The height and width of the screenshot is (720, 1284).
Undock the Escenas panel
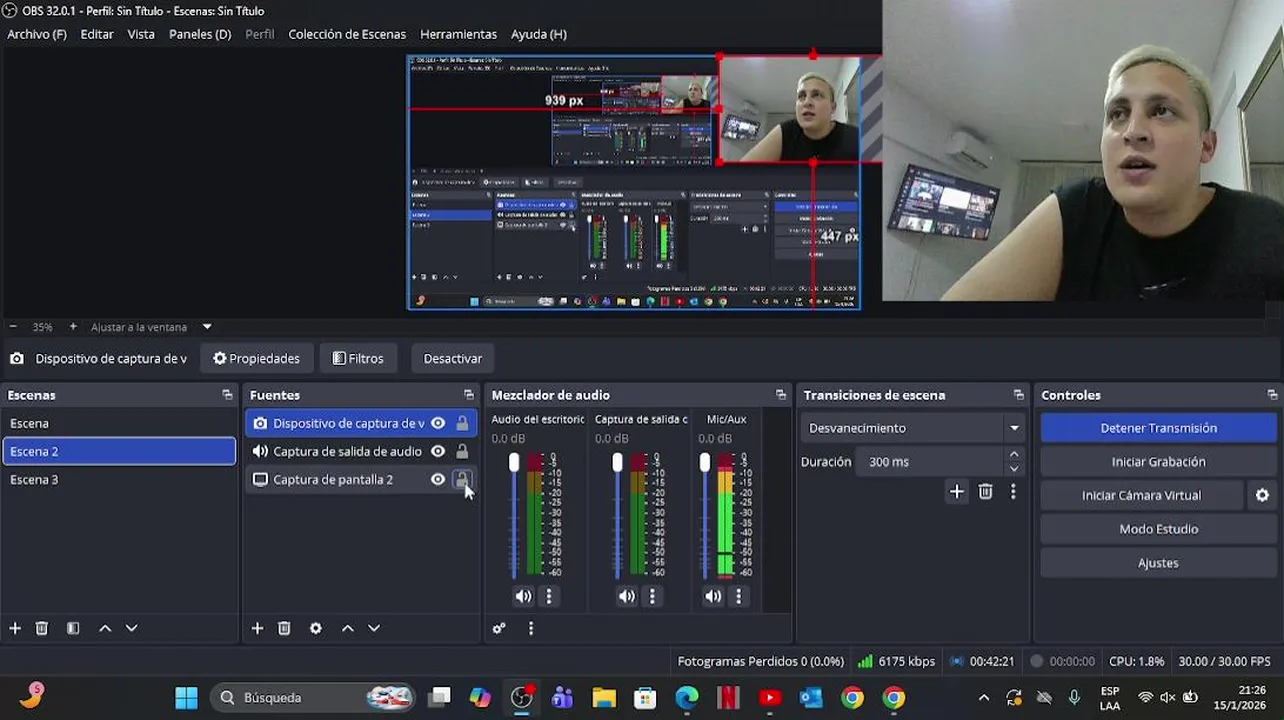point(227,395)
